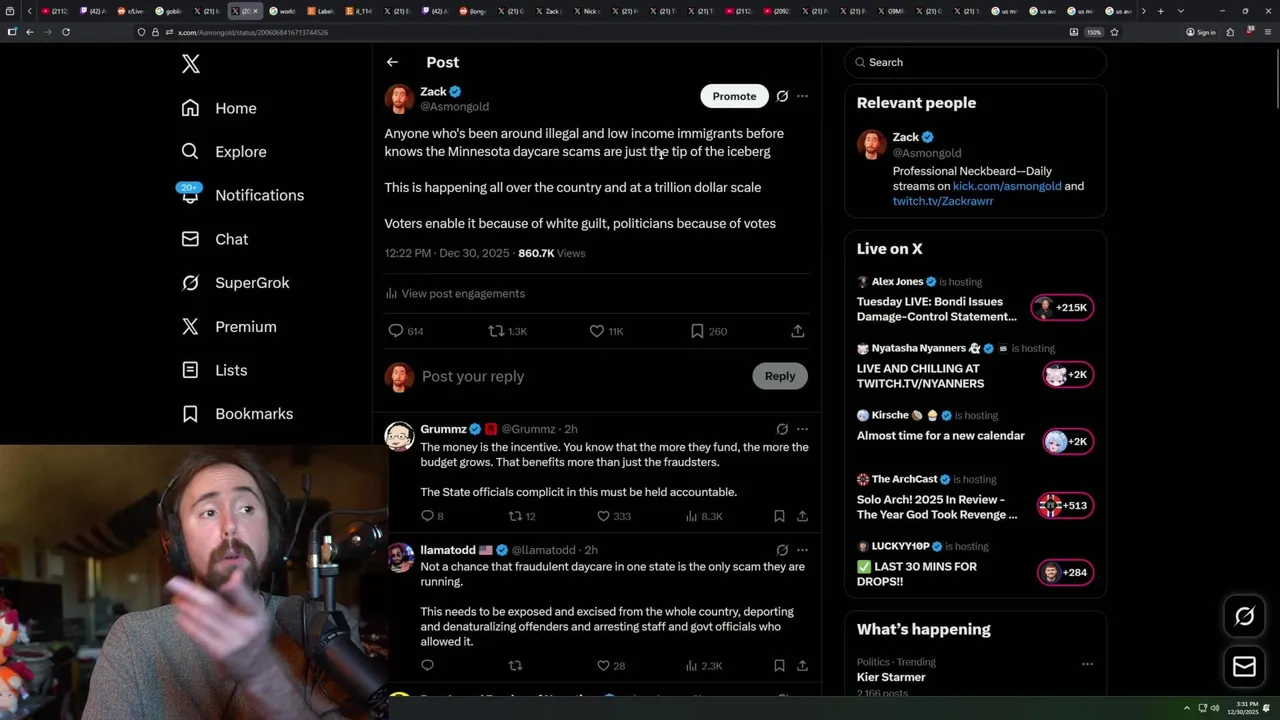Open the browser hamburger menu

click(x=1267, y=32)
